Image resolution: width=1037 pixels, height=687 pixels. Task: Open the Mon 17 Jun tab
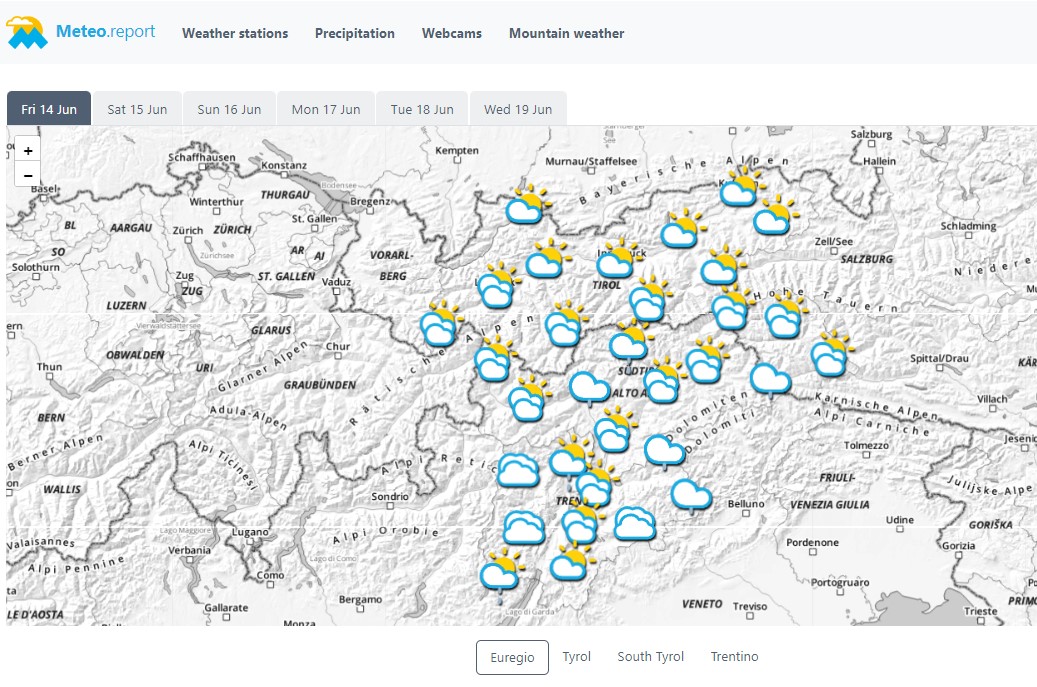pyautogui.click(x=326, y=109)
